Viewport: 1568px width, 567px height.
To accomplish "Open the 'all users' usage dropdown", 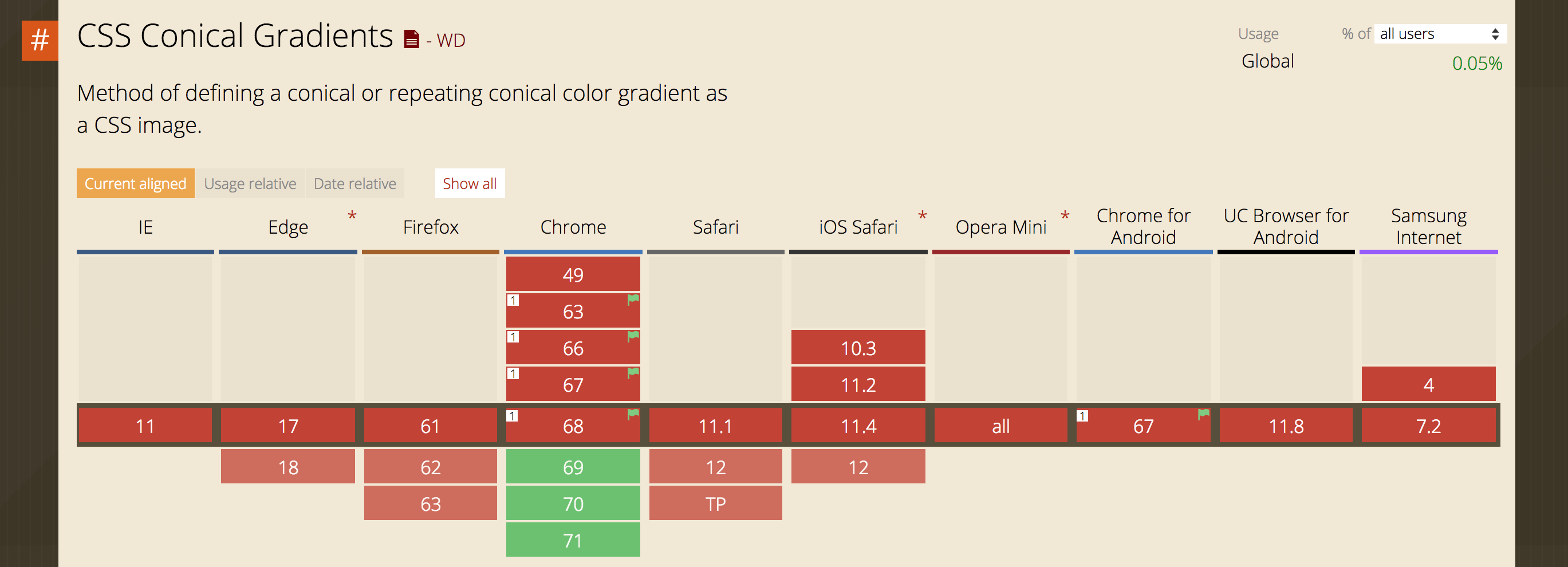I will [1440, 34].
